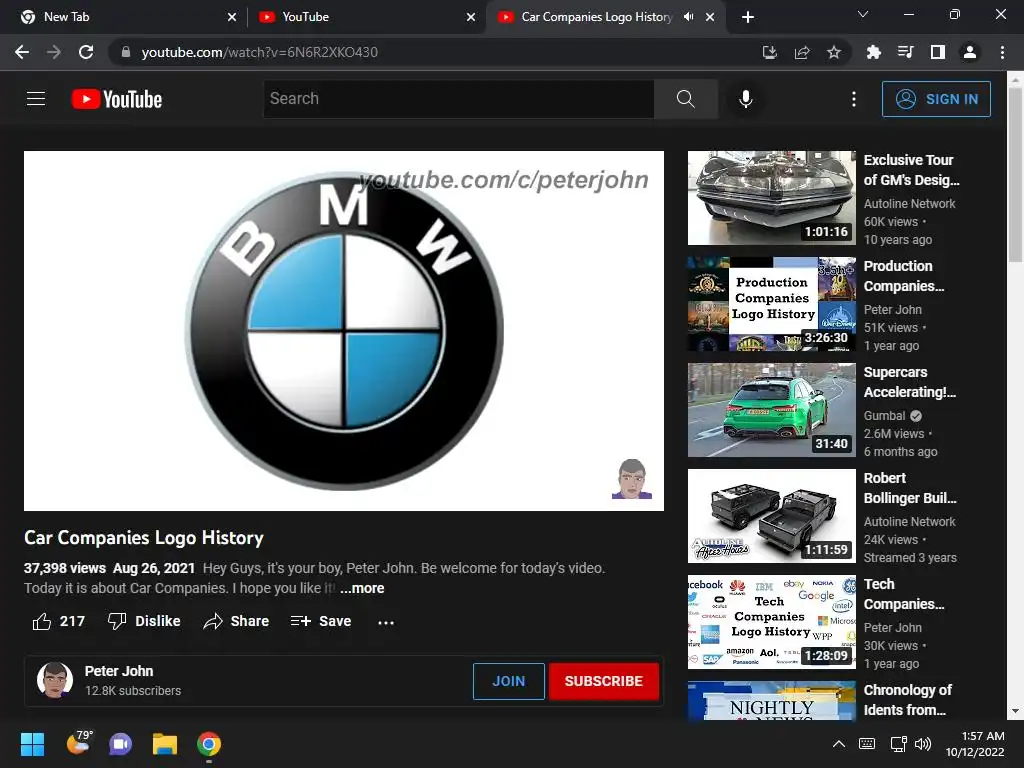The width and height of the screenshot is (1024, 768).
Task: Click the Peter John watermark in video
Action: [x=632, y=479]
